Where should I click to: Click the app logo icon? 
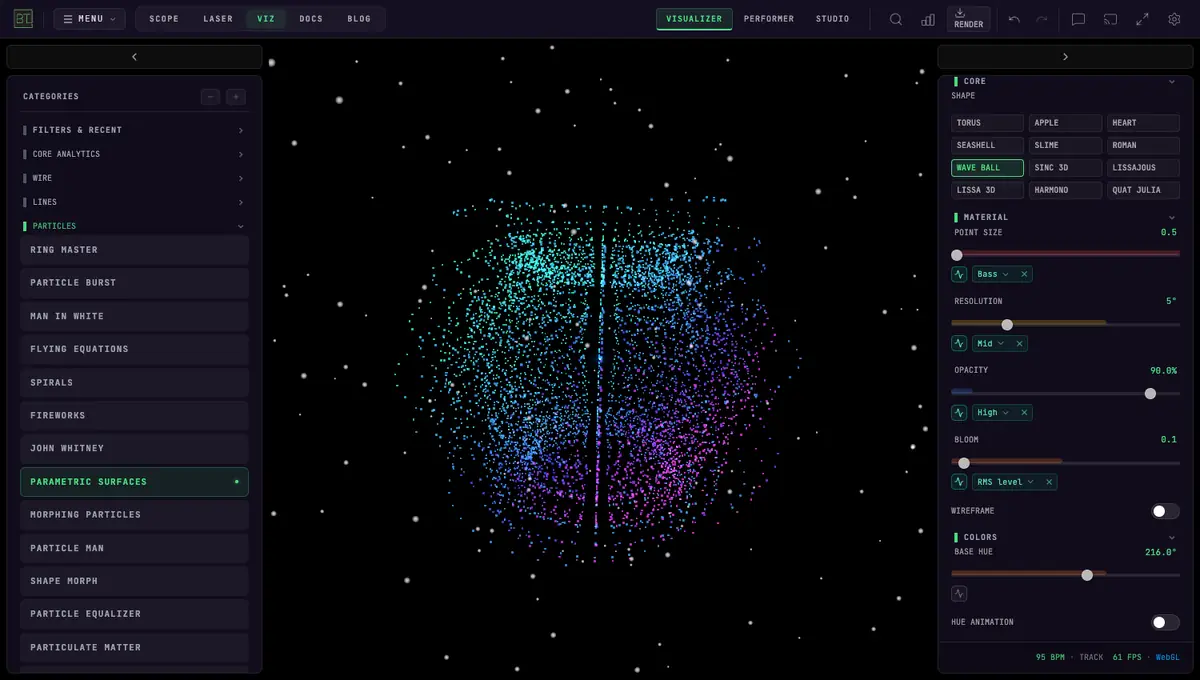click(x=23, y=19)
